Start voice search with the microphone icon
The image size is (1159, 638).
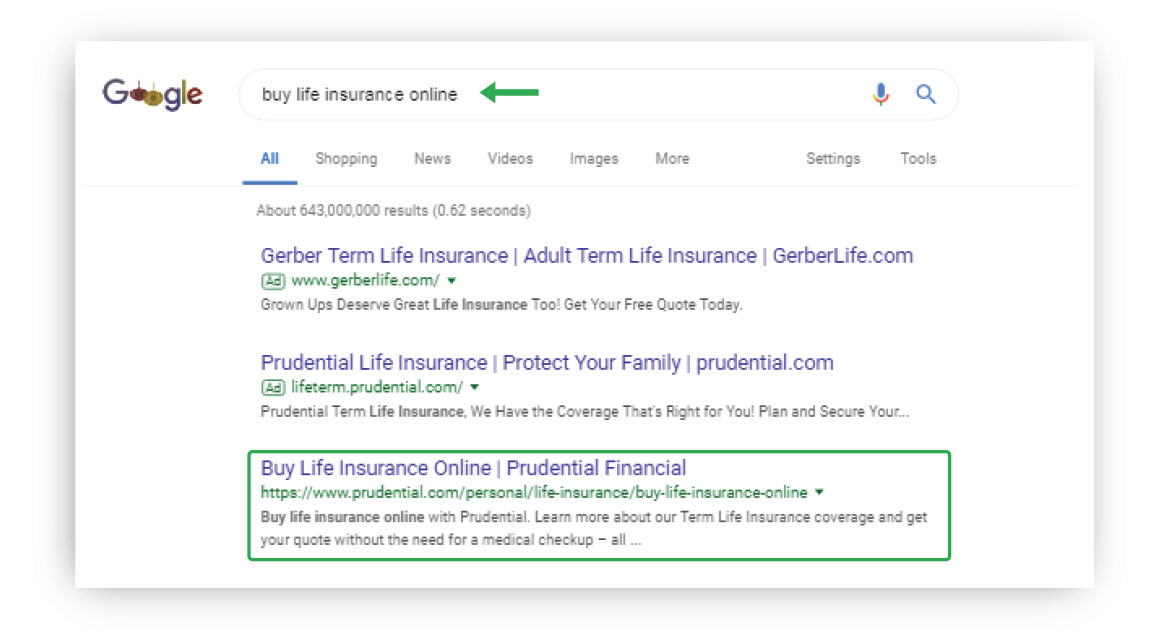coord(880,94)
